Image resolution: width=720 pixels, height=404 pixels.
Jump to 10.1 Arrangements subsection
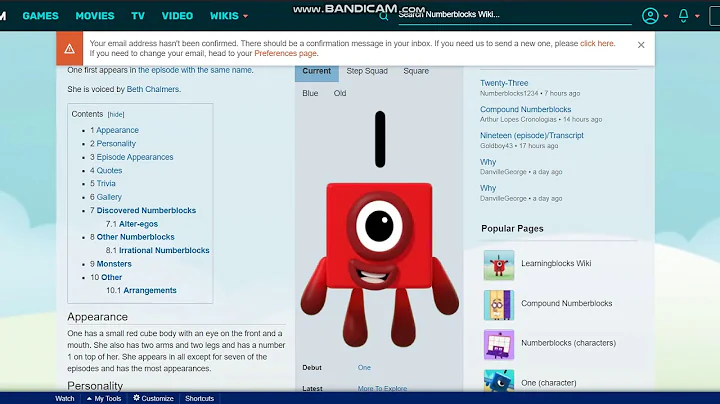pos(141,291)
